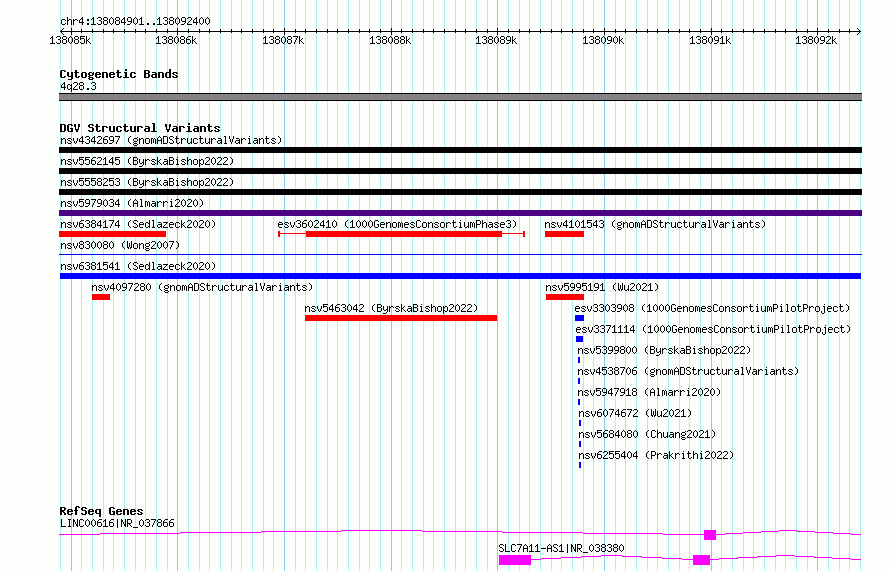Click nsv6384174 Sedlazeck2020 label

coord(138,224)
